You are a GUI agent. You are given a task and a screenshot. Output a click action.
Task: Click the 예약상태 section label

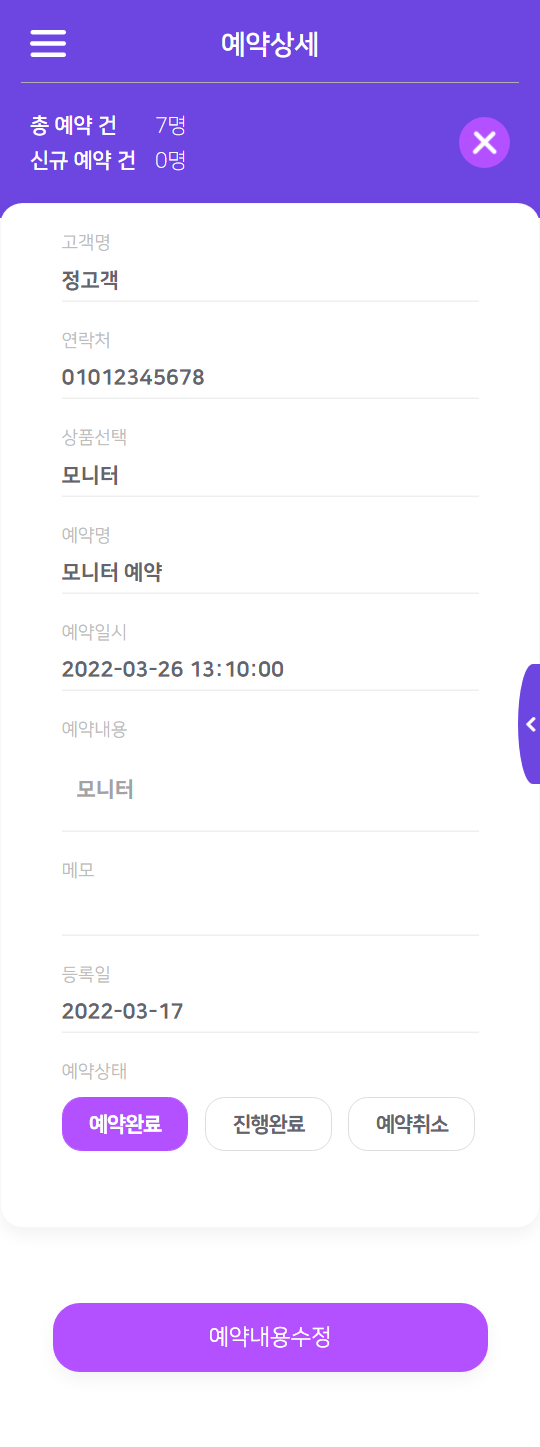(x=94, y=1071)
